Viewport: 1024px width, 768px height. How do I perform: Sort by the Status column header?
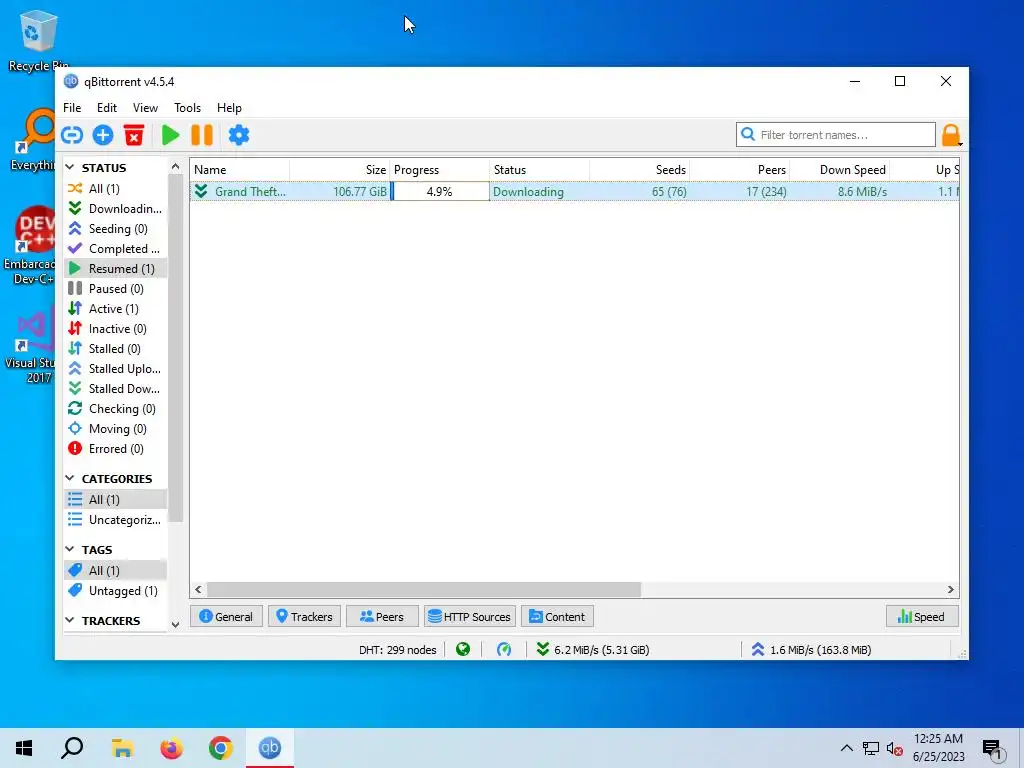coord(539,170)
